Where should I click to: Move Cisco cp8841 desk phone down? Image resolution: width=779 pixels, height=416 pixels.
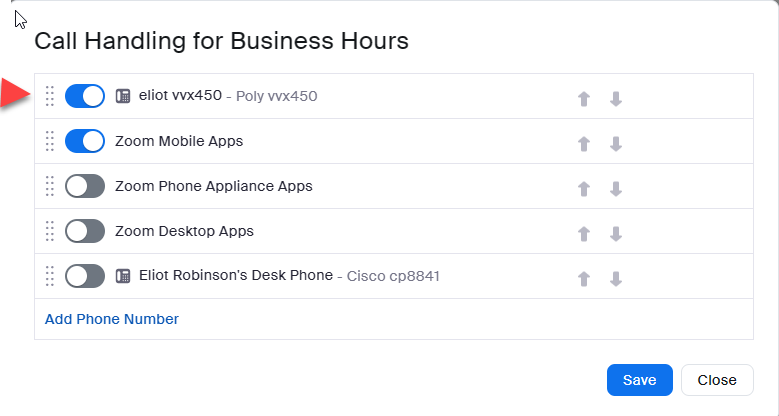coord(616,277)
